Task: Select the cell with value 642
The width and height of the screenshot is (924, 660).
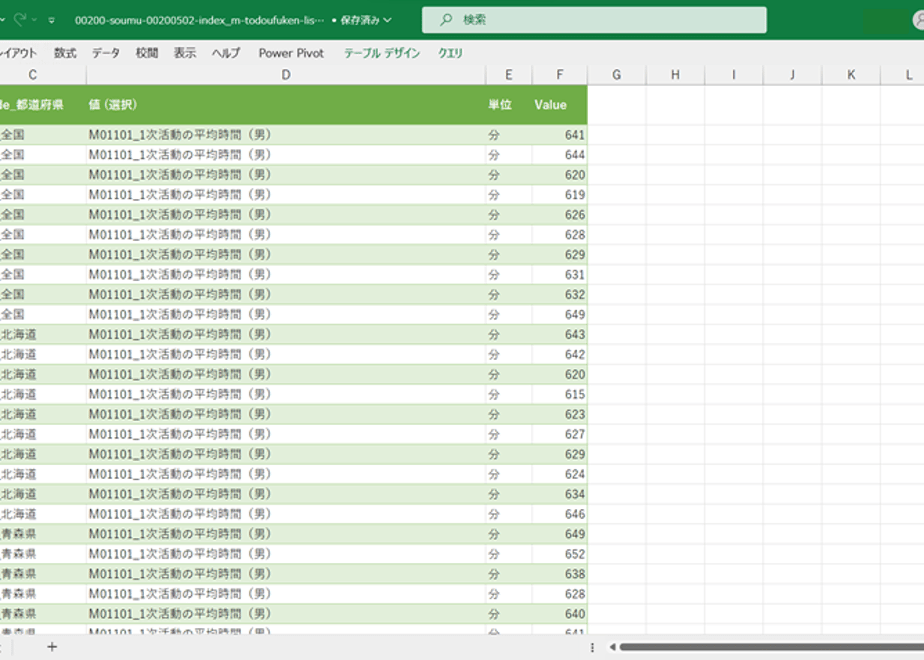Action: coord(559,355)
